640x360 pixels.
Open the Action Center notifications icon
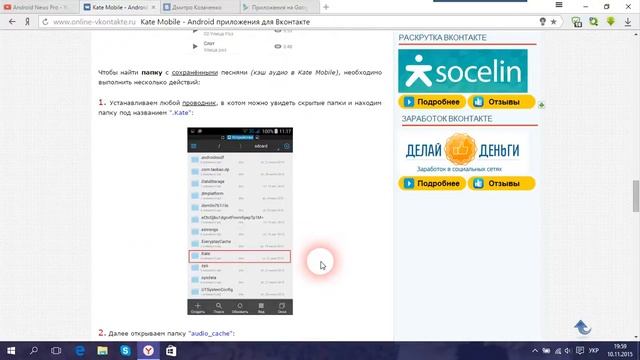coord(580,351)
